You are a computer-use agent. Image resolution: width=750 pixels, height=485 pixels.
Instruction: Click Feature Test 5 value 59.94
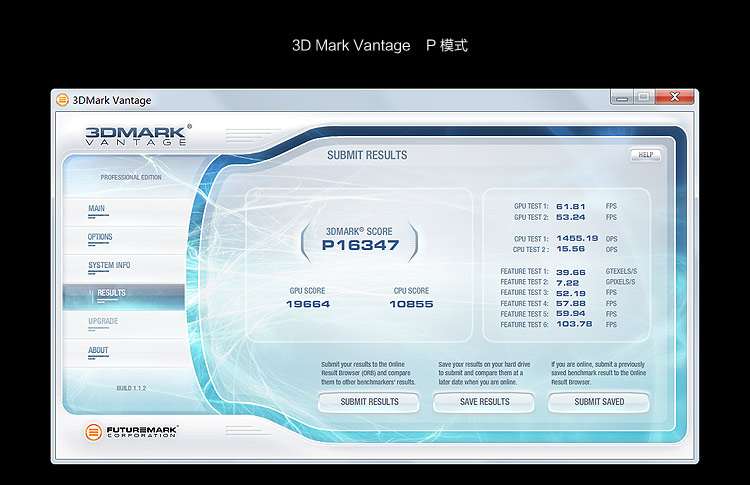571,313
